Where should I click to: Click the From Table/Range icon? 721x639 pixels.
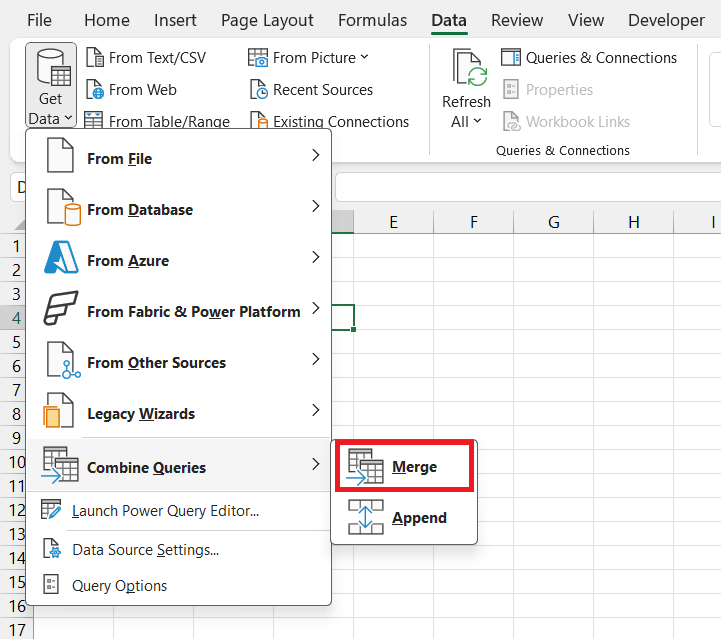pyautogui.click(x=94, y=120)
